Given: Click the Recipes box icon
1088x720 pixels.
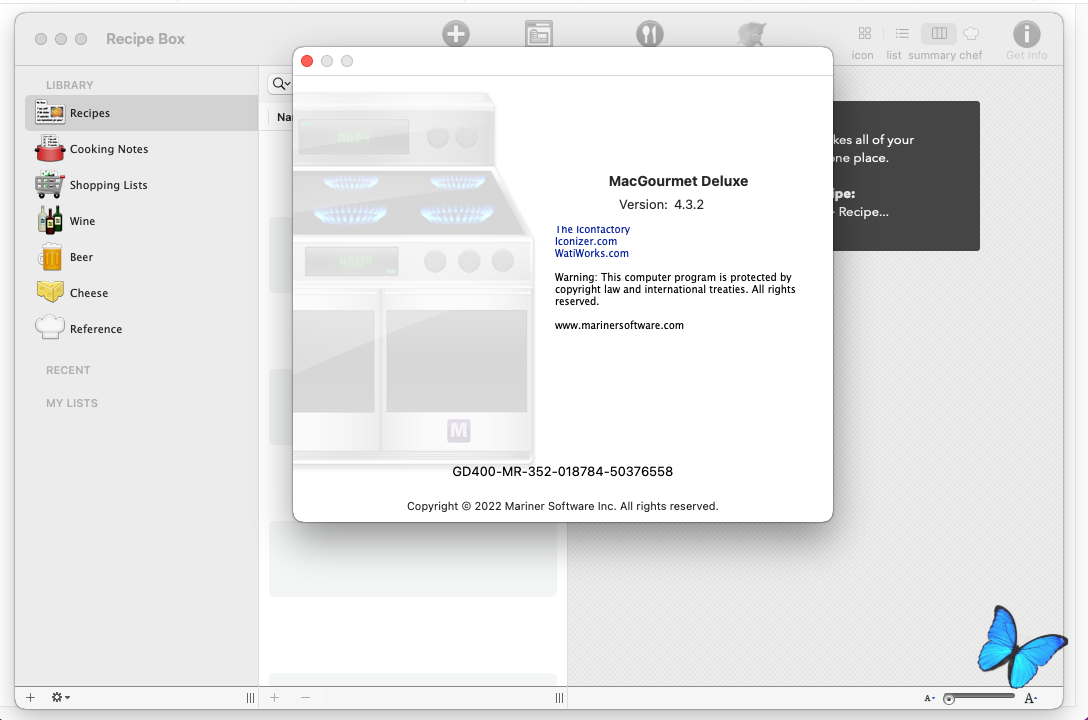Looking at the screenshot, I should tap(50, 112).
